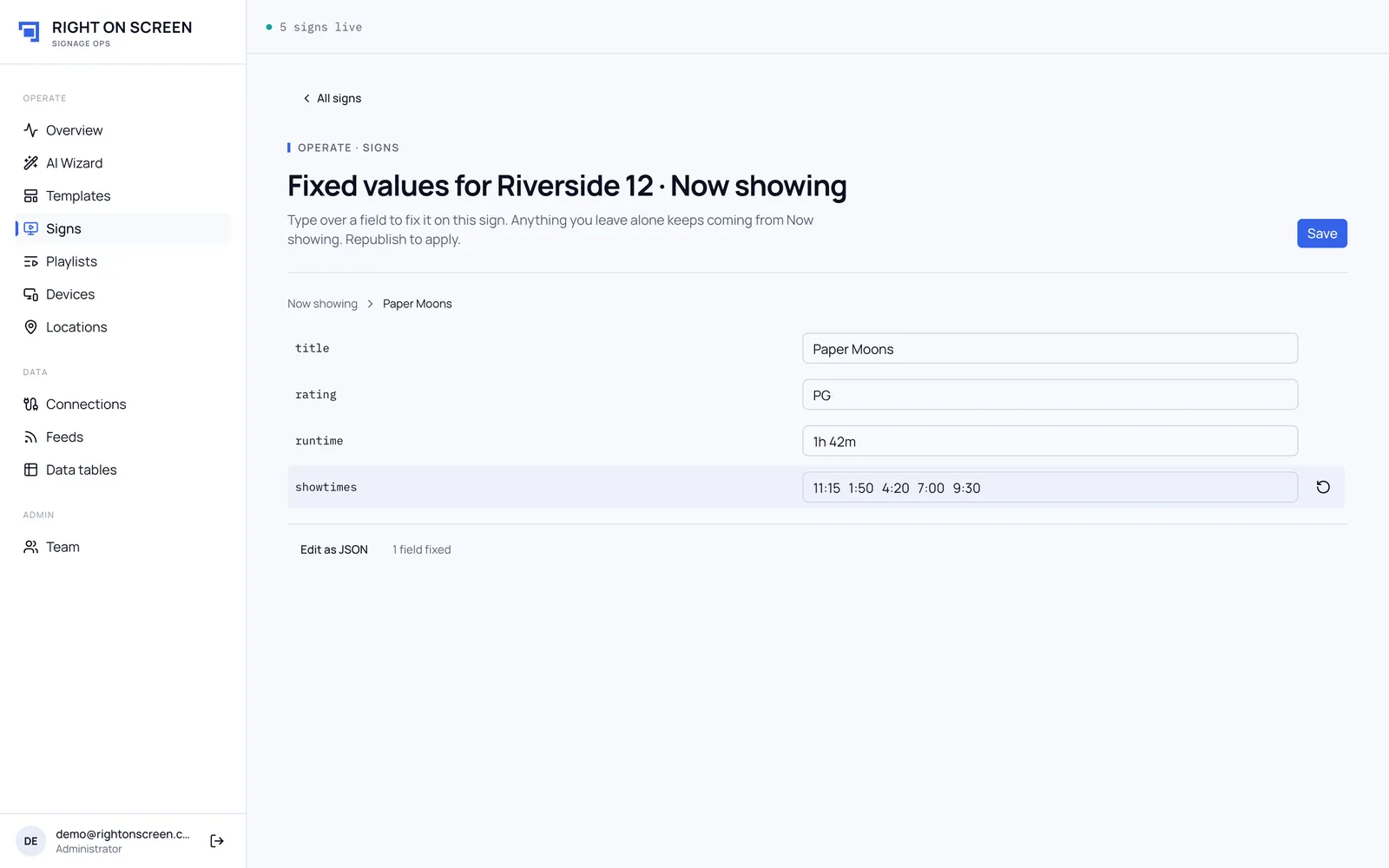
Task: Click the Now showing breadcrumb
Action: click(x=322, y=304)
